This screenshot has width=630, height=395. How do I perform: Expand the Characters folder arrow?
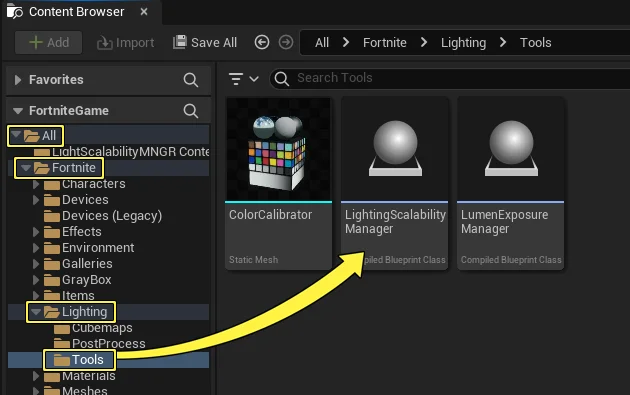[x=36, y=184]
